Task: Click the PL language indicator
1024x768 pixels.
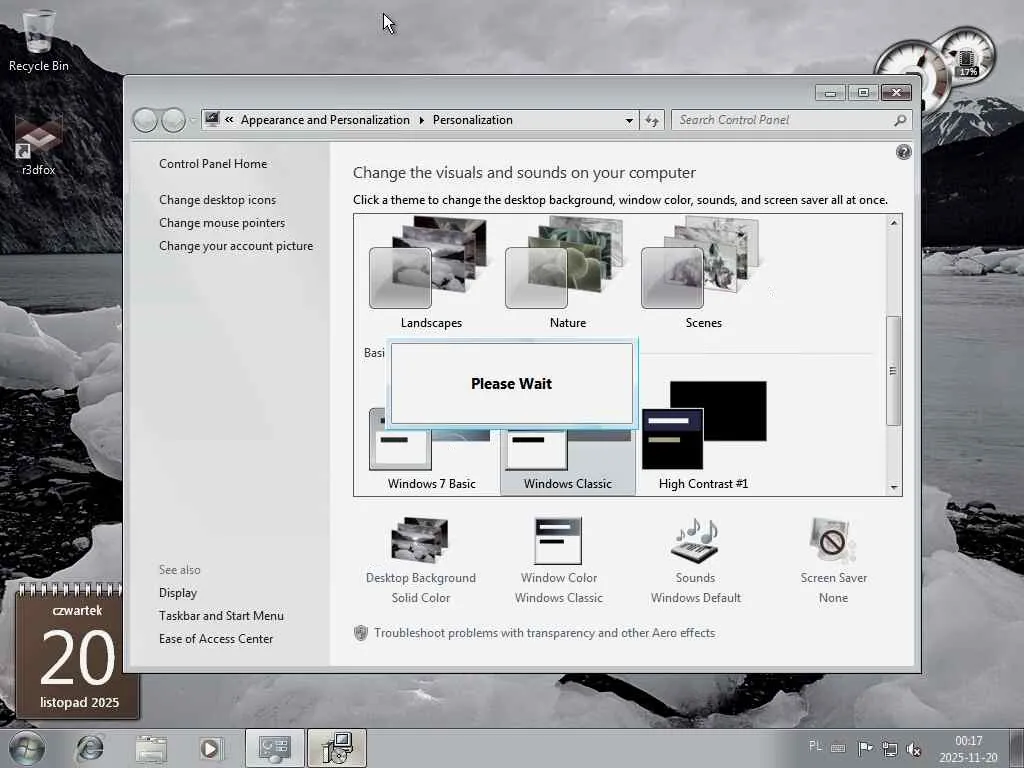Action: point(815,746)
